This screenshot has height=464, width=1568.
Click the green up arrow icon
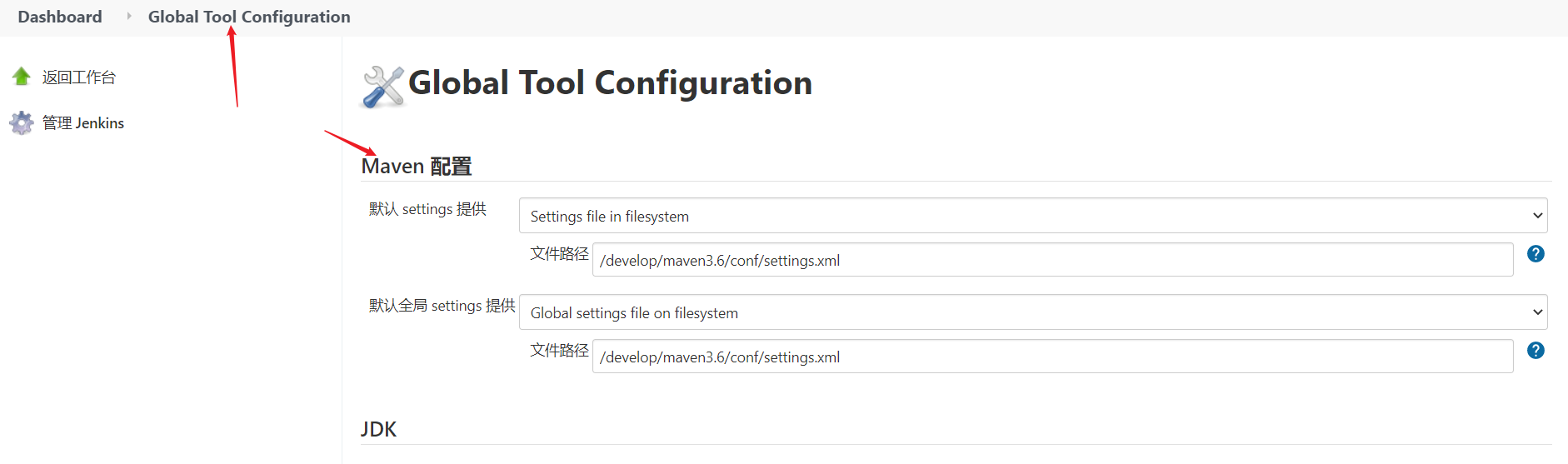pyautogui.click(x=22, y=77)
